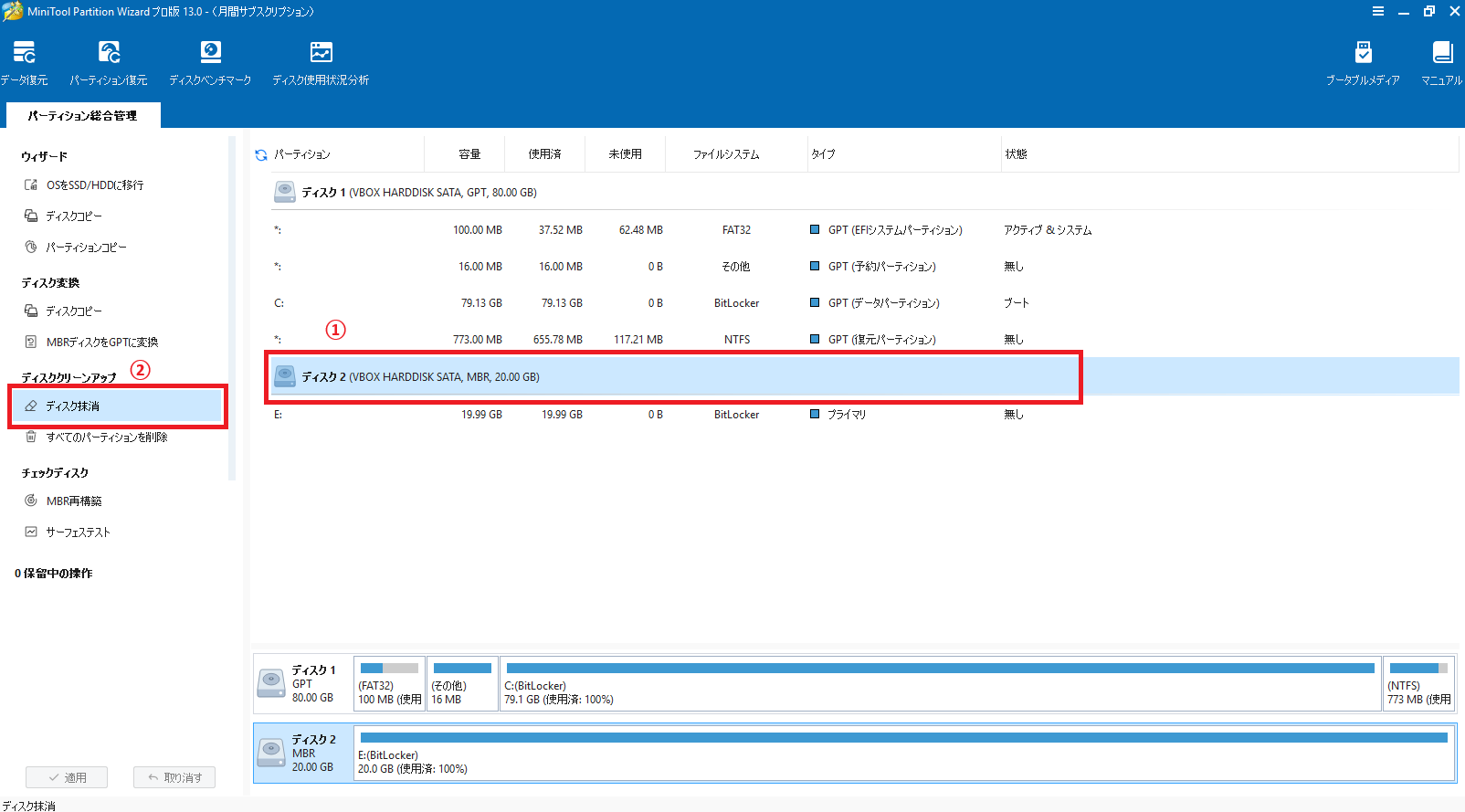1465x812 pixels.
Task: Launch パーティション復元 from the toolbar
Action: pos(109,62)
